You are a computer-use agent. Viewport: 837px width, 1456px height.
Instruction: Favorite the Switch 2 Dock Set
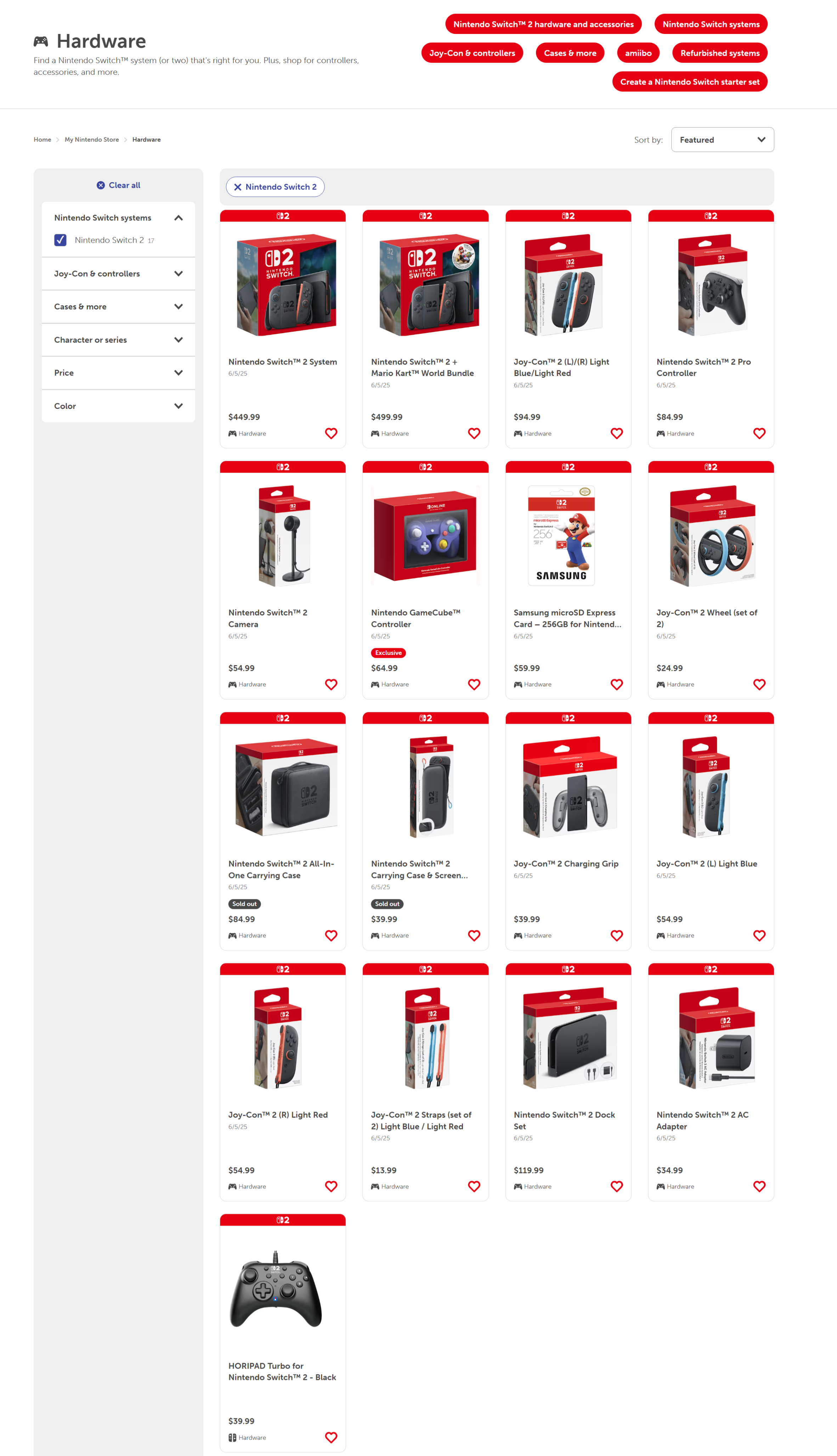click(616, 1186)
